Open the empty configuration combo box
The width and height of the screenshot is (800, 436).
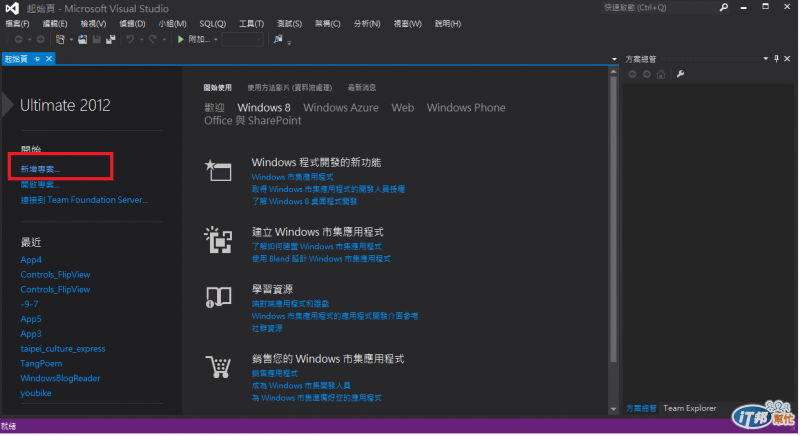(x=242, y=39)
